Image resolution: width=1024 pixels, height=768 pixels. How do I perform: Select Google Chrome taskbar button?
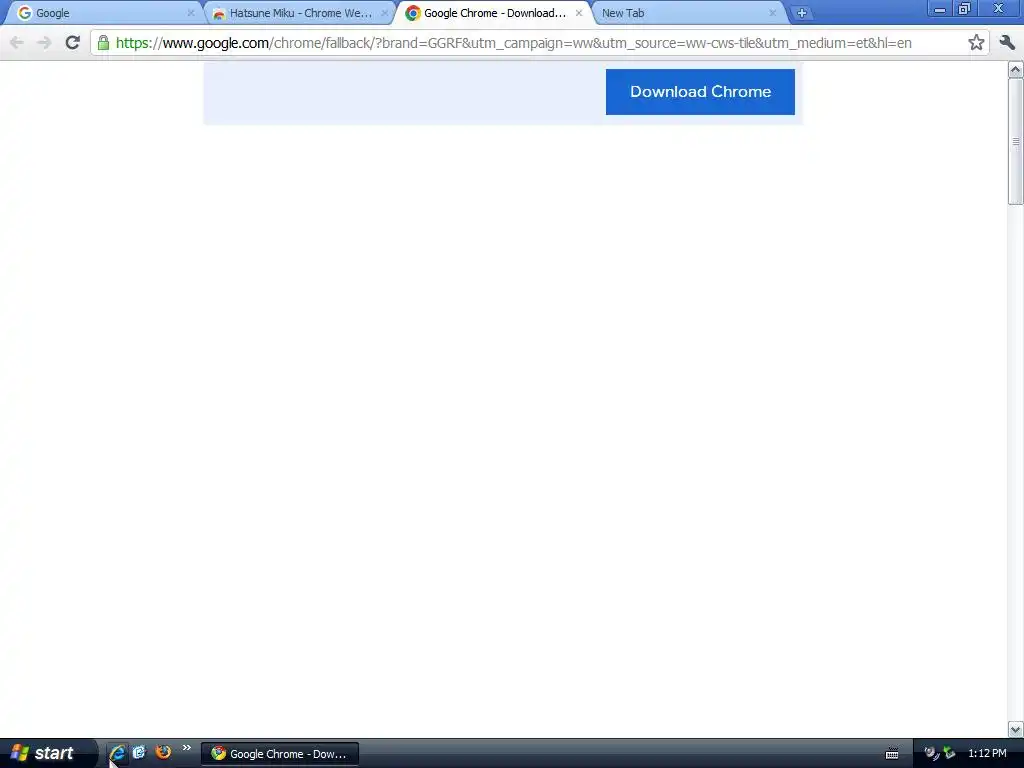[280, 754]
